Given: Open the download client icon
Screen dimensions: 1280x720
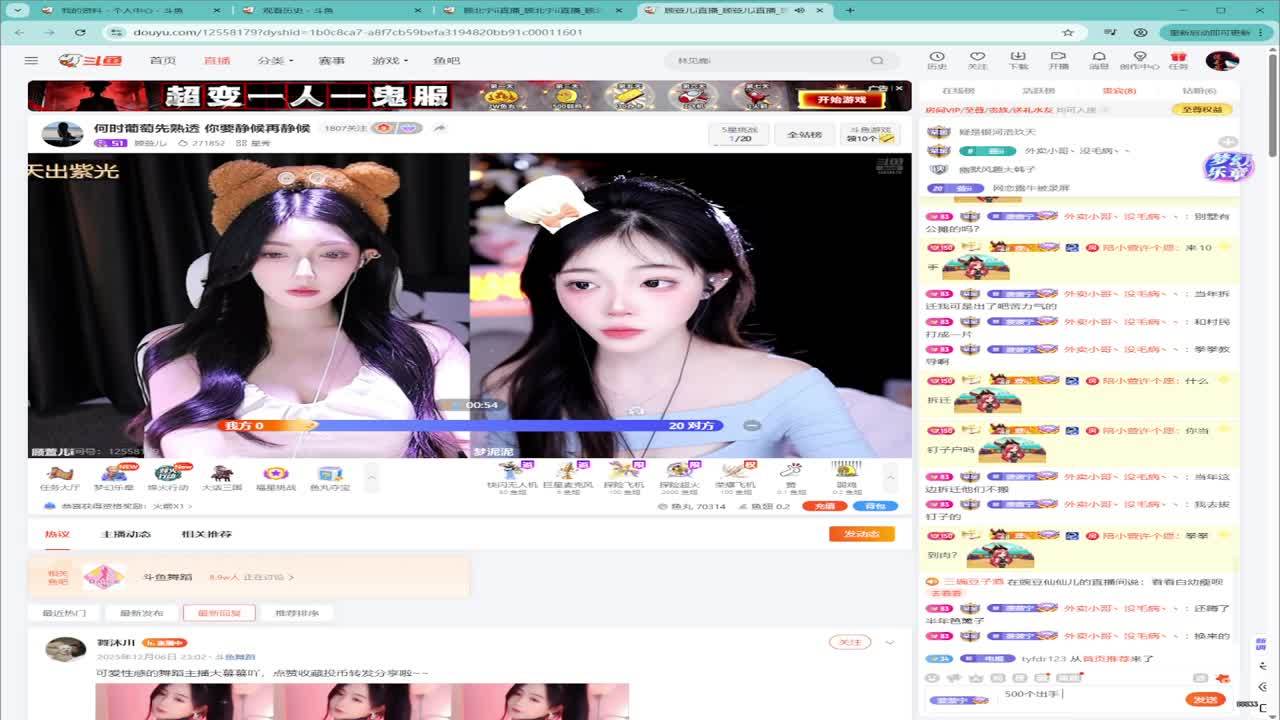Looking at the screenshot, I should (1017, 60).
